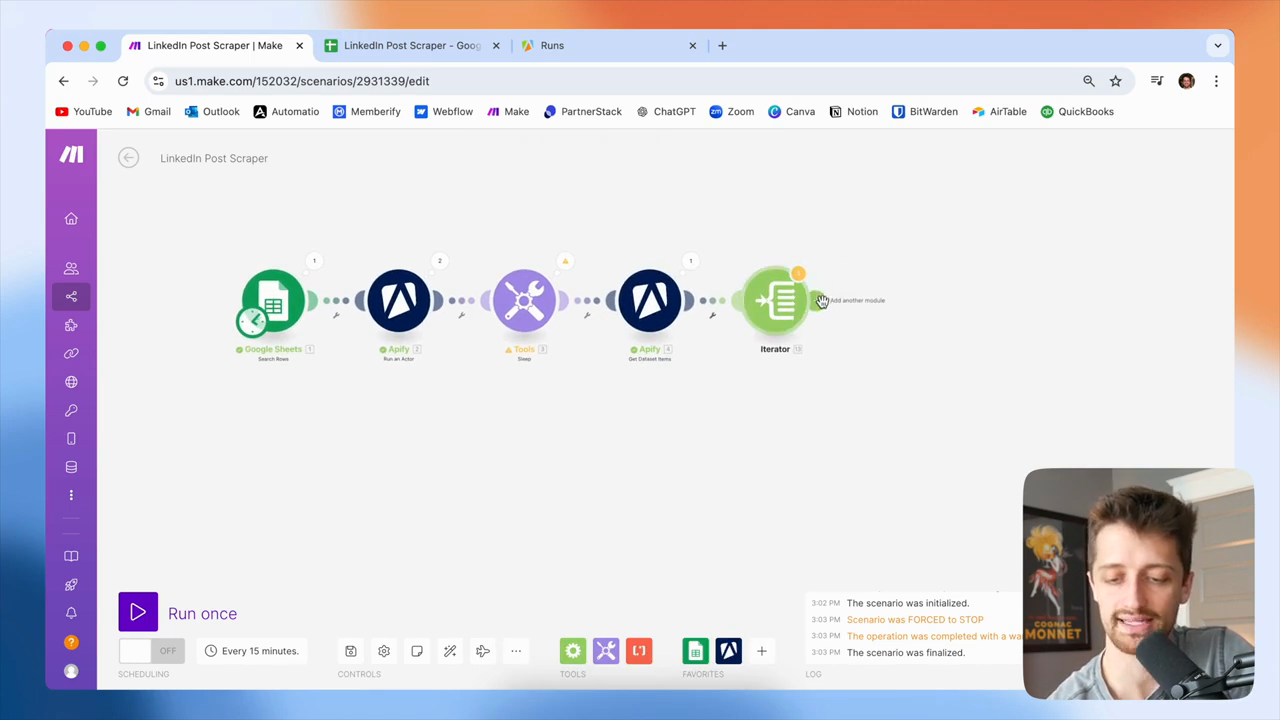1280x720 pixels.
Task: Expand the sidebar More dots menu
Action: click(x=71, y=495)
